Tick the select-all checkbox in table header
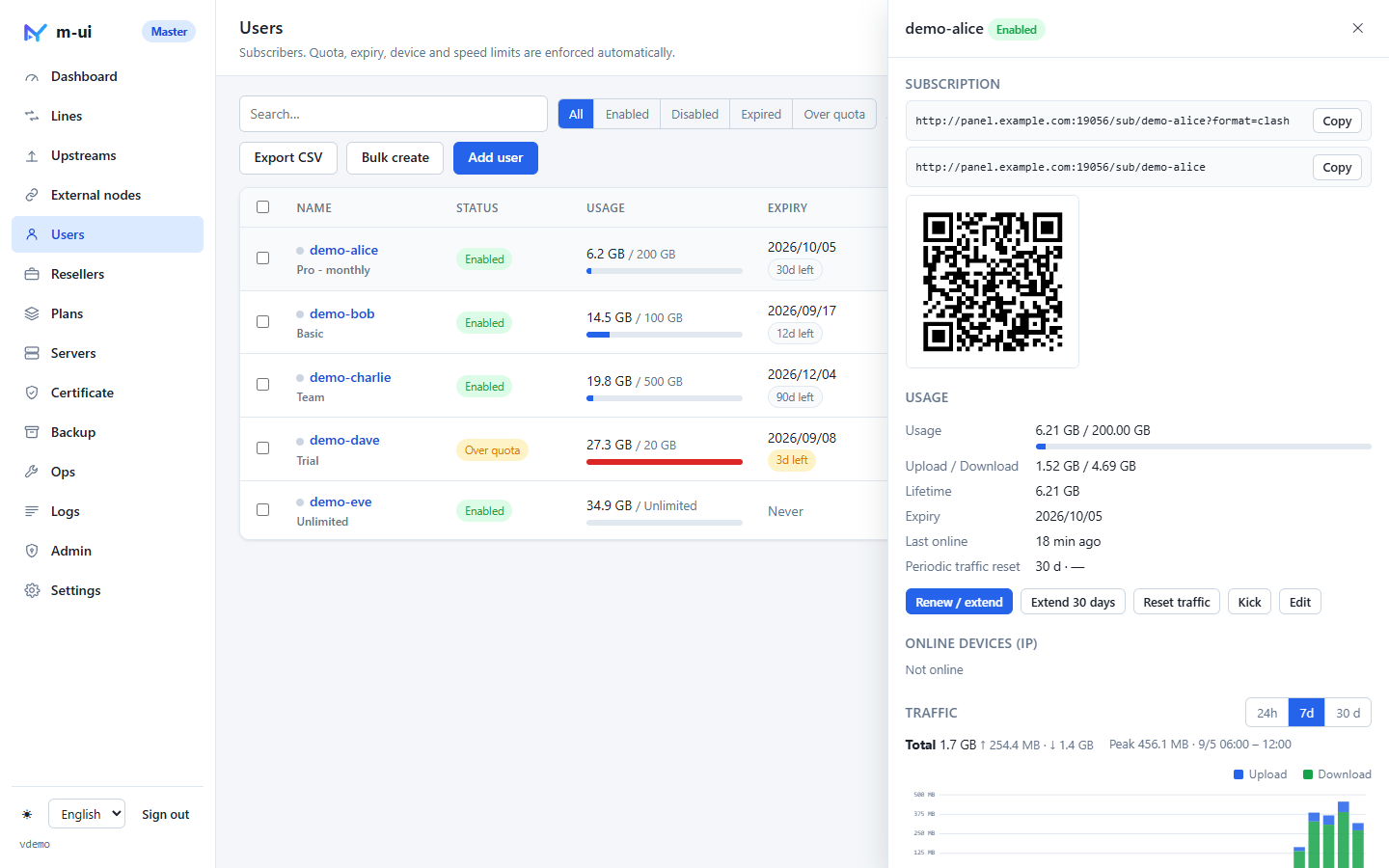This screenshot has width=1389, height=868. 262,206
